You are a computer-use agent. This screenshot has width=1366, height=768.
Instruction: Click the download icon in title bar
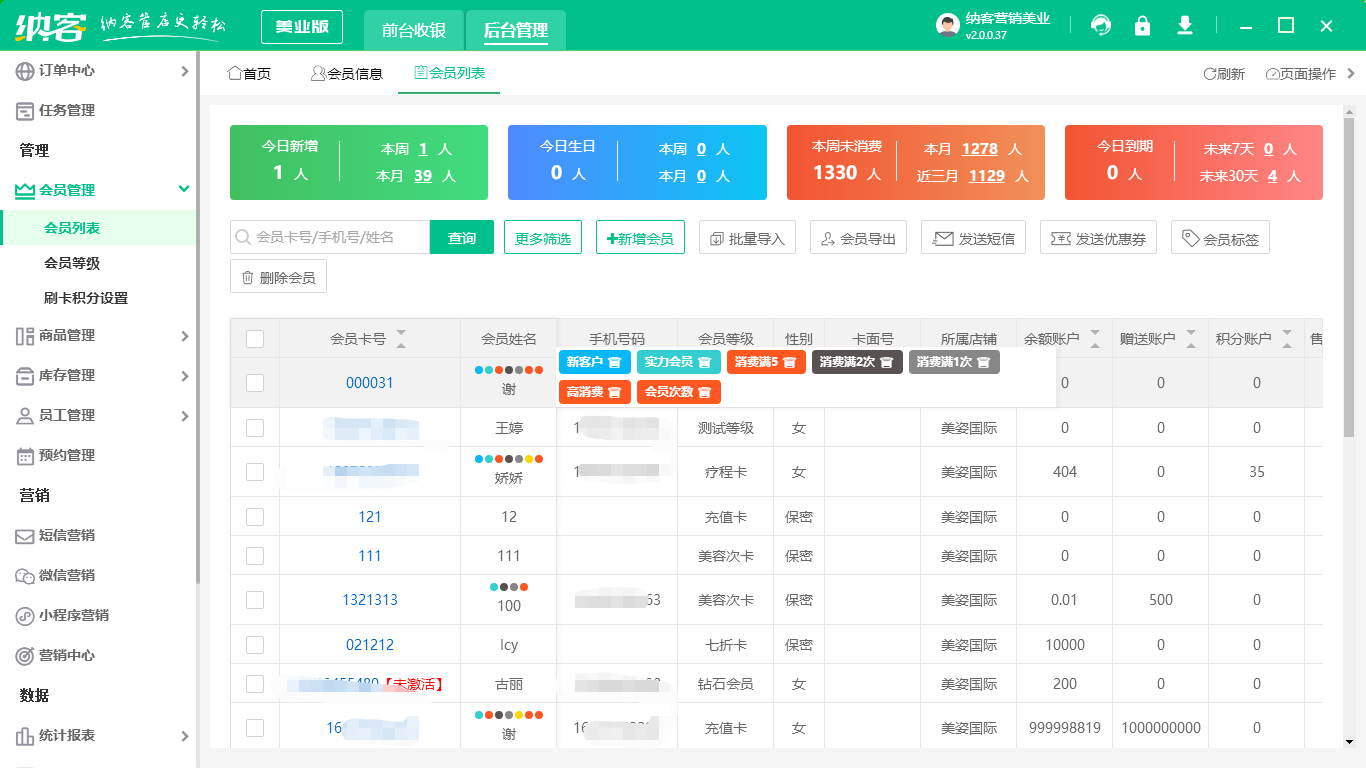[x=1185, y=26]
